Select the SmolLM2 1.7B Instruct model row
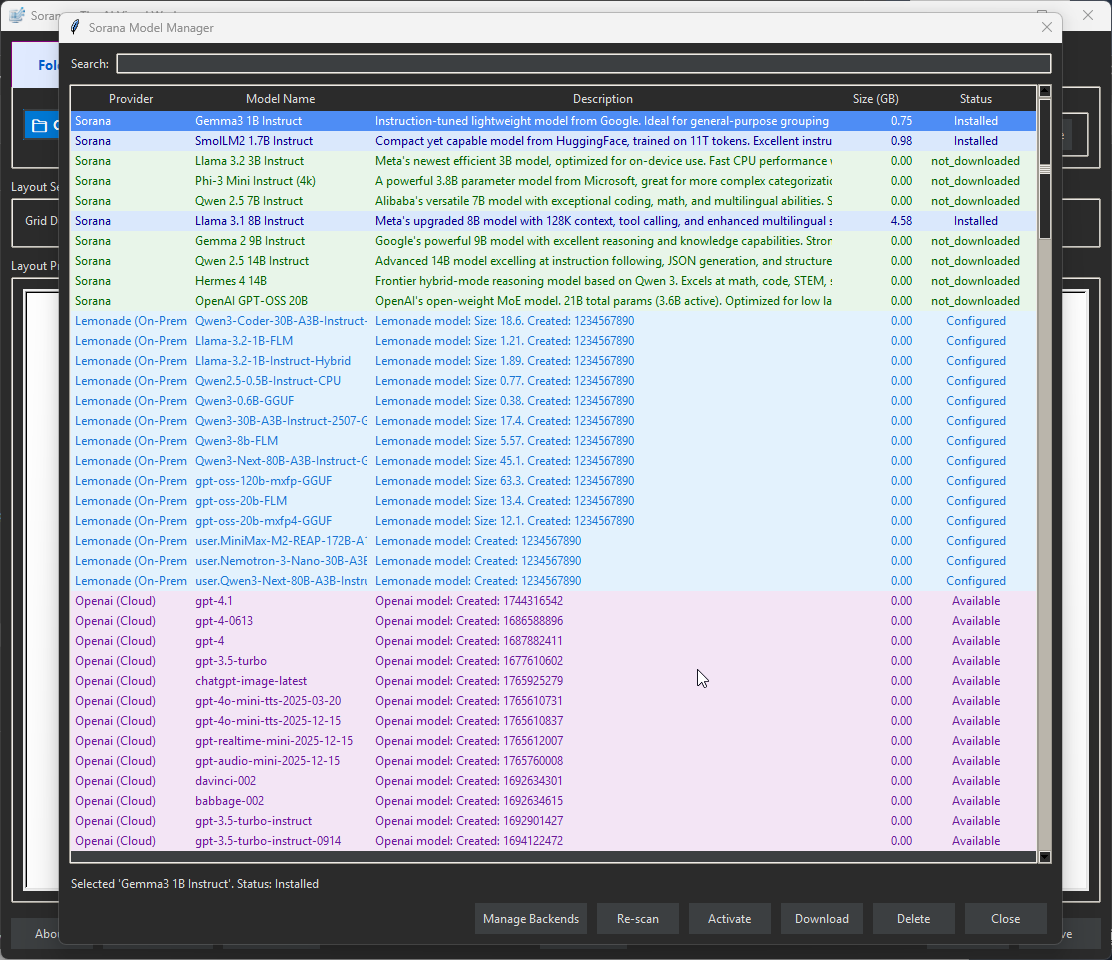1112x960 pixels. [400, 140]
